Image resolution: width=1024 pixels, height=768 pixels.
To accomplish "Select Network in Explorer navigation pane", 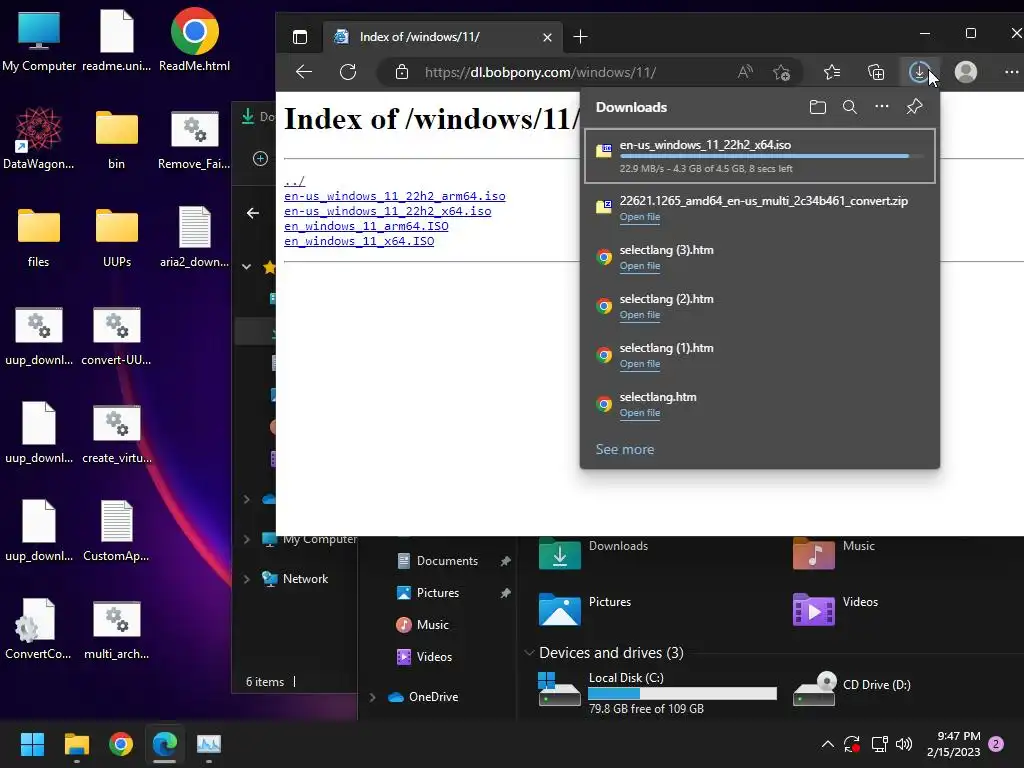I will (306, 579).
